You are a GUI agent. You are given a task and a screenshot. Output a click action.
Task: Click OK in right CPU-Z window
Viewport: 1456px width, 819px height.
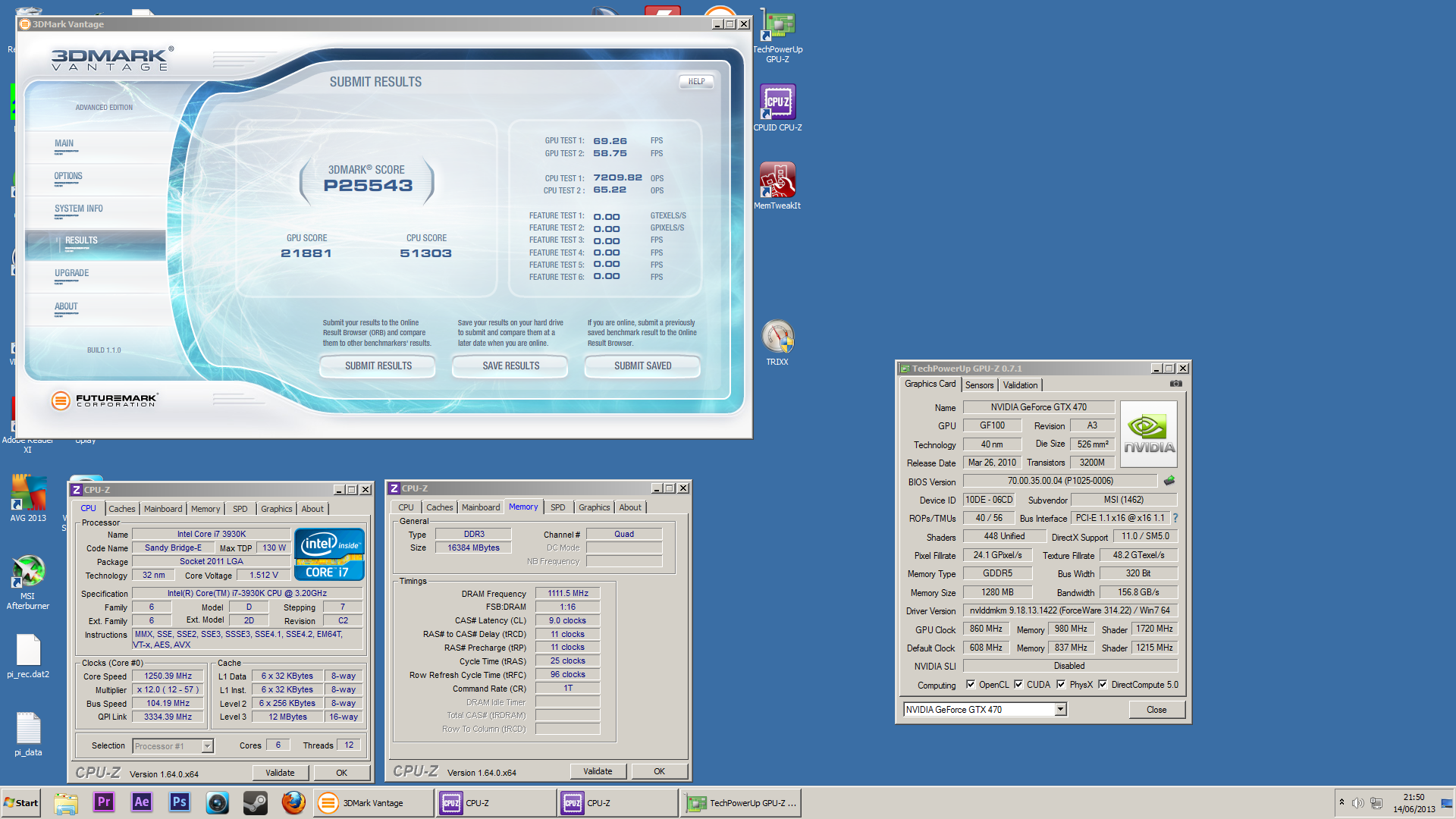[x=659, y=771]
